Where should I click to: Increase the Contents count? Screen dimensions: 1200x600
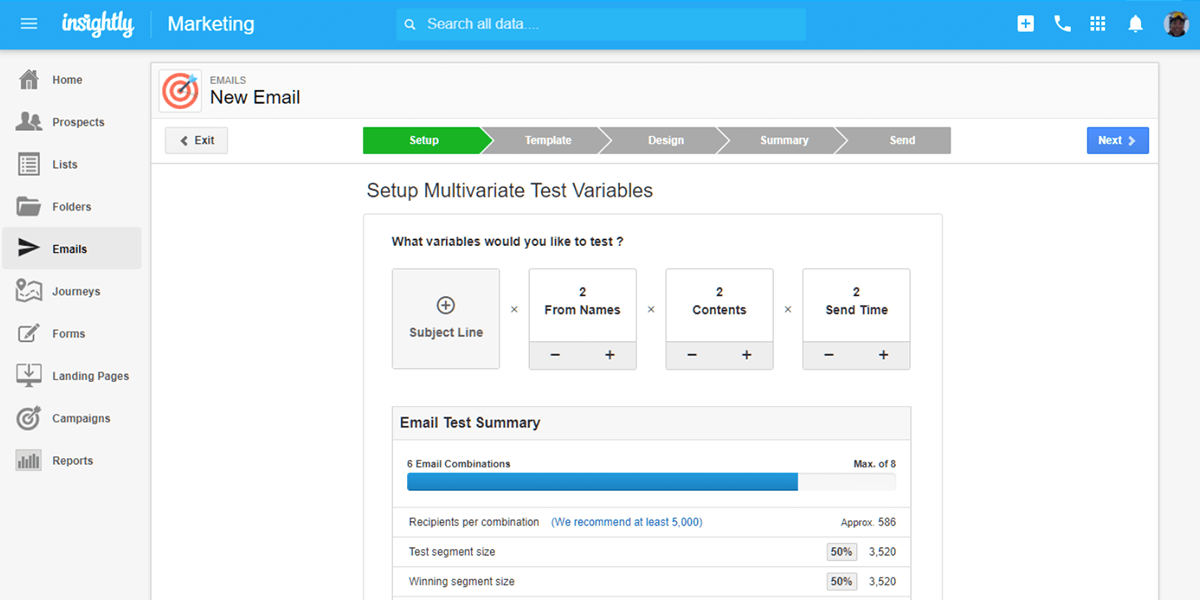746,356
